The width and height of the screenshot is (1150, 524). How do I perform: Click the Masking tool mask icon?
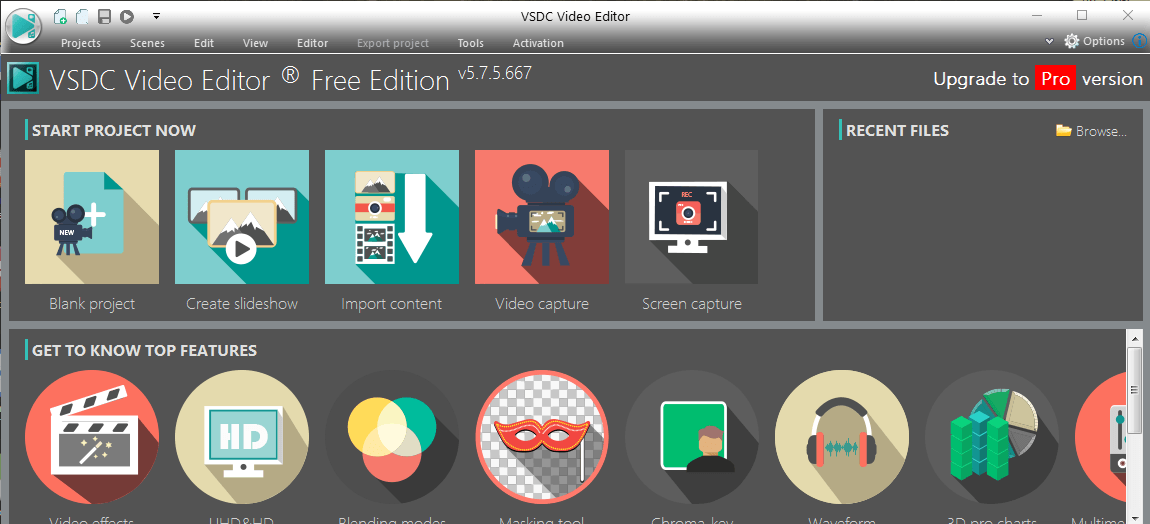pyautogui.click(x=542, y=437)
